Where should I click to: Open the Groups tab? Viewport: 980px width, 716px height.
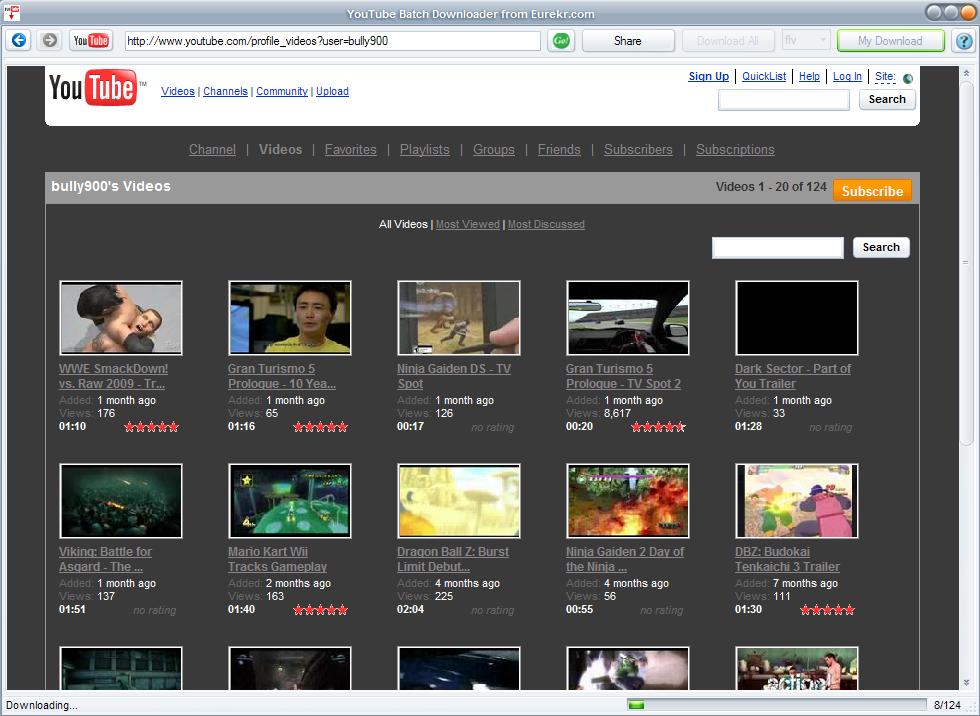pyautogui.click(x=494, y=150)
